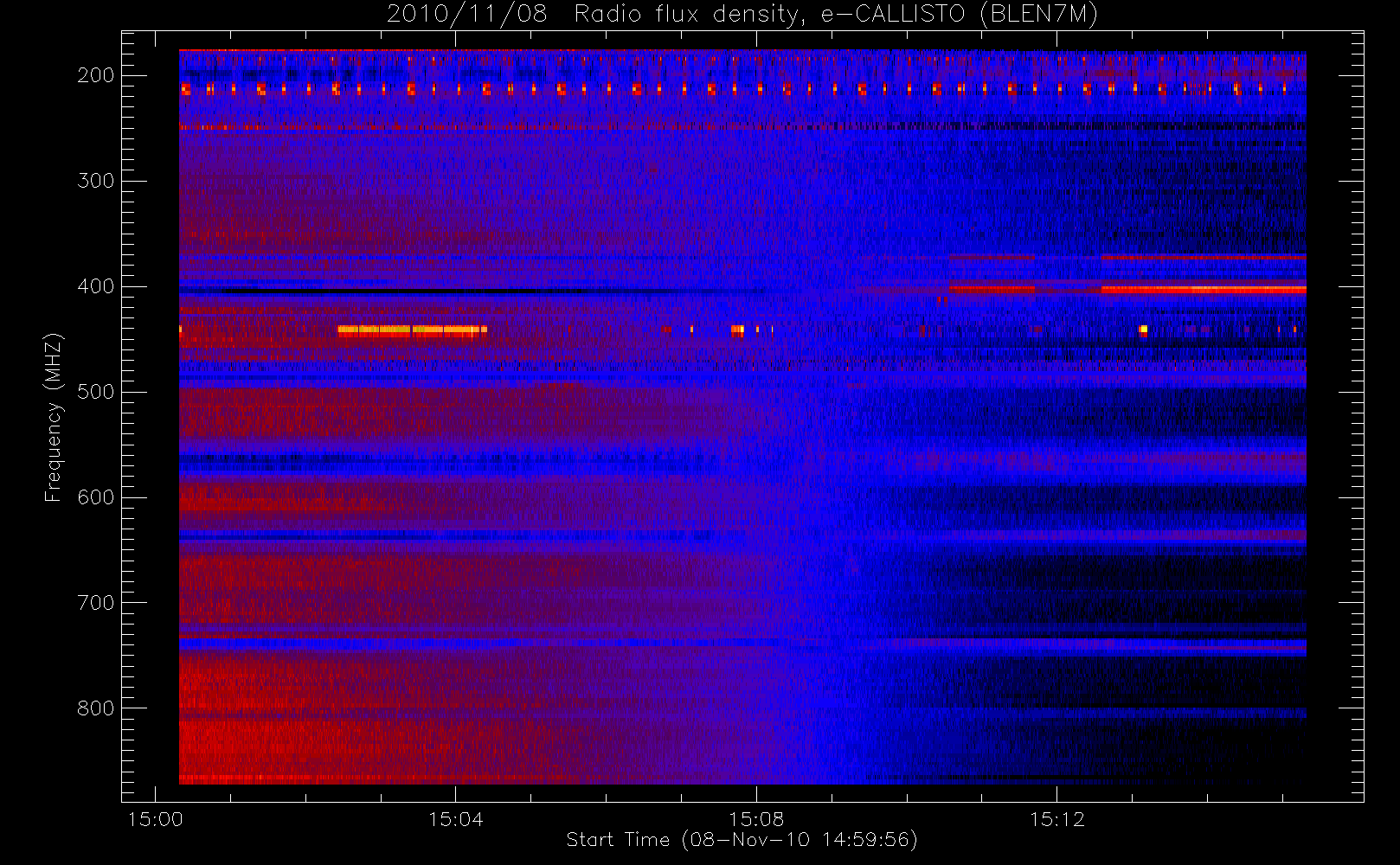Click the 15:12 time tick label

(1056, 819)
